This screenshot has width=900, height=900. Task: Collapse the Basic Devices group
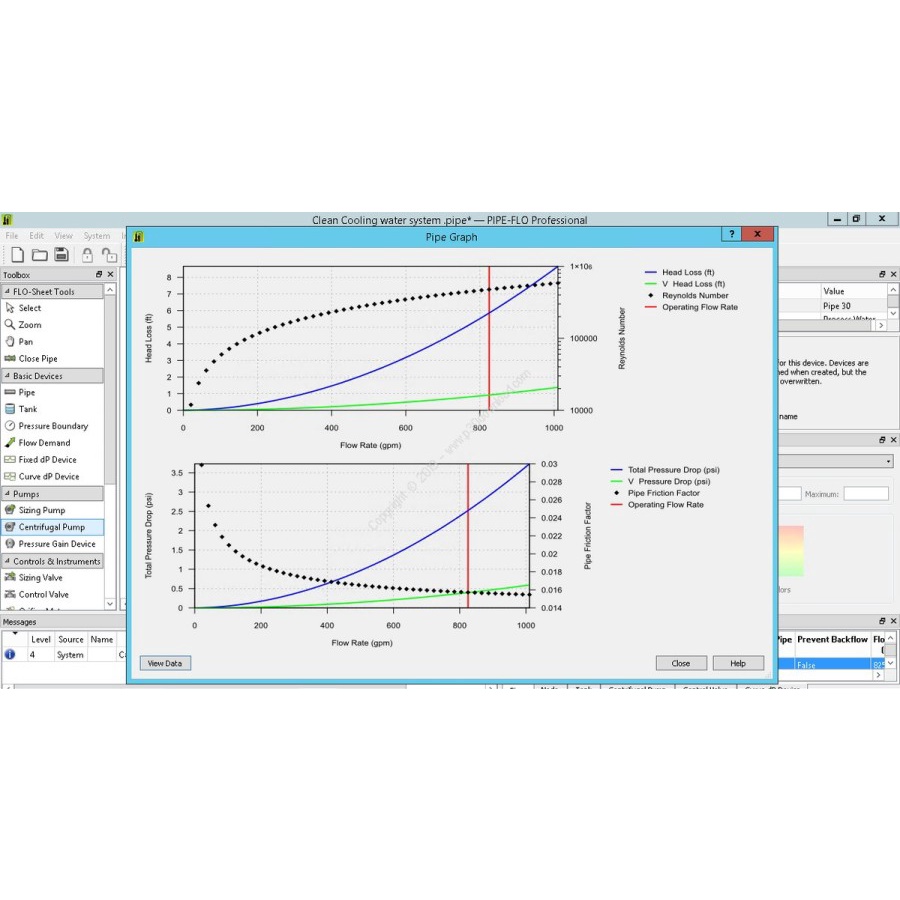click(x=7, y=376)
